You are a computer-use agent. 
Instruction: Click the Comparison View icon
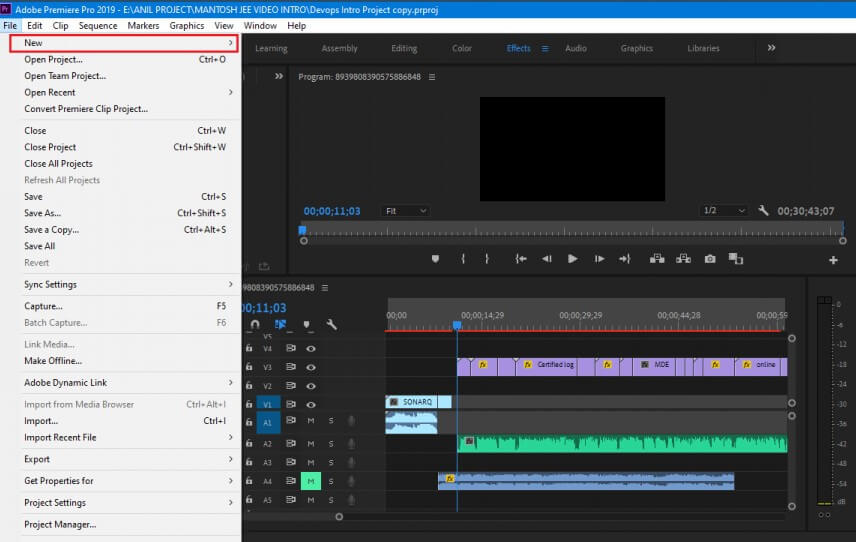click(x=736, y=259)
